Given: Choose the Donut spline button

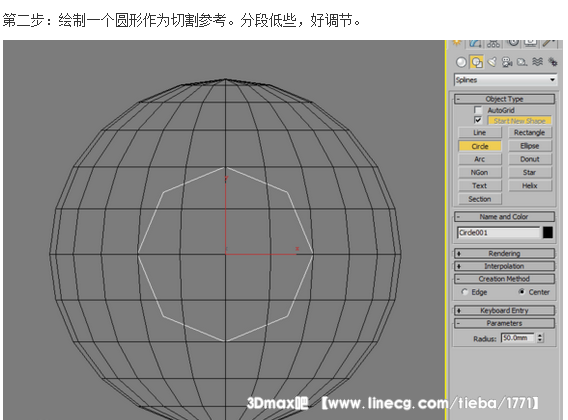Looking at the screenshot, I should click(x=530, y=159).
